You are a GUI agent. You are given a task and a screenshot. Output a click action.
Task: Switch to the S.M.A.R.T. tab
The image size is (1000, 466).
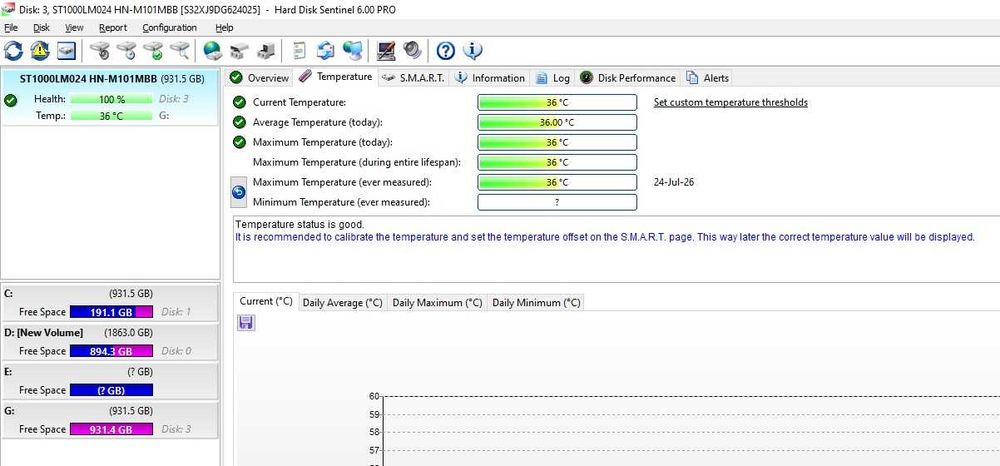click(413, 78)
